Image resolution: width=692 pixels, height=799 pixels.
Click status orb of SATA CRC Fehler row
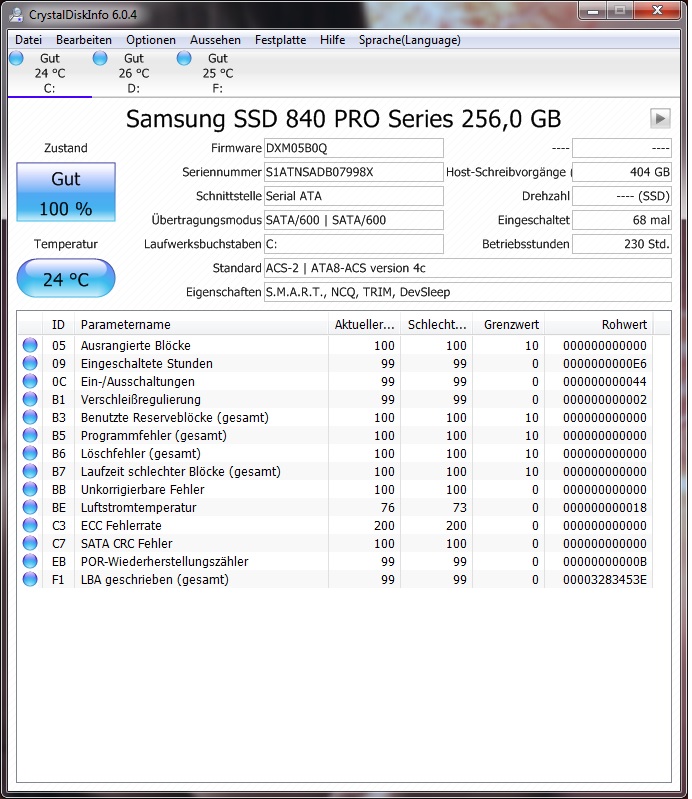click(30, 543)
